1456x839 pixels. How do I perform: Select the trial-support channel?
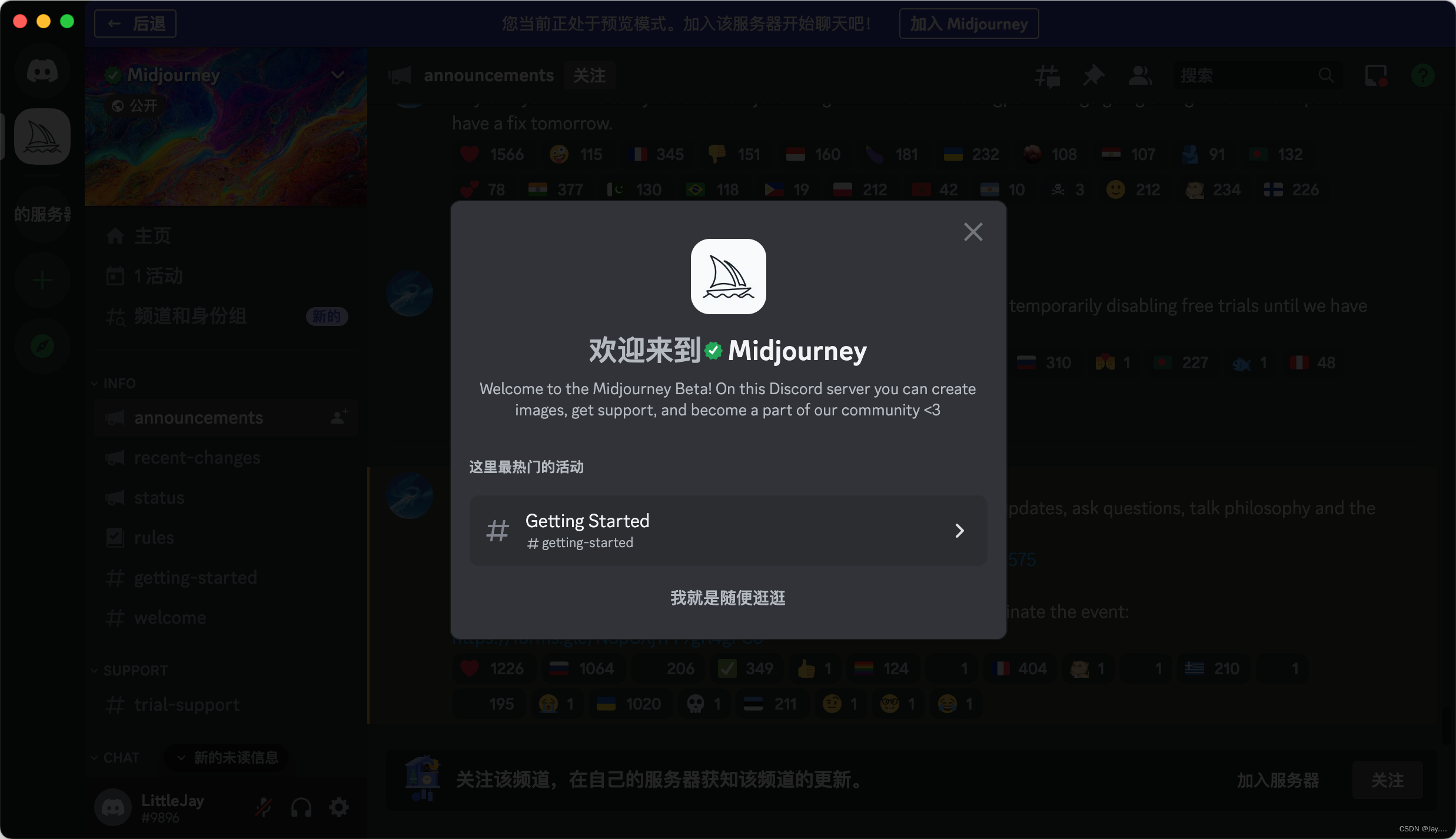tap(226, 705)
